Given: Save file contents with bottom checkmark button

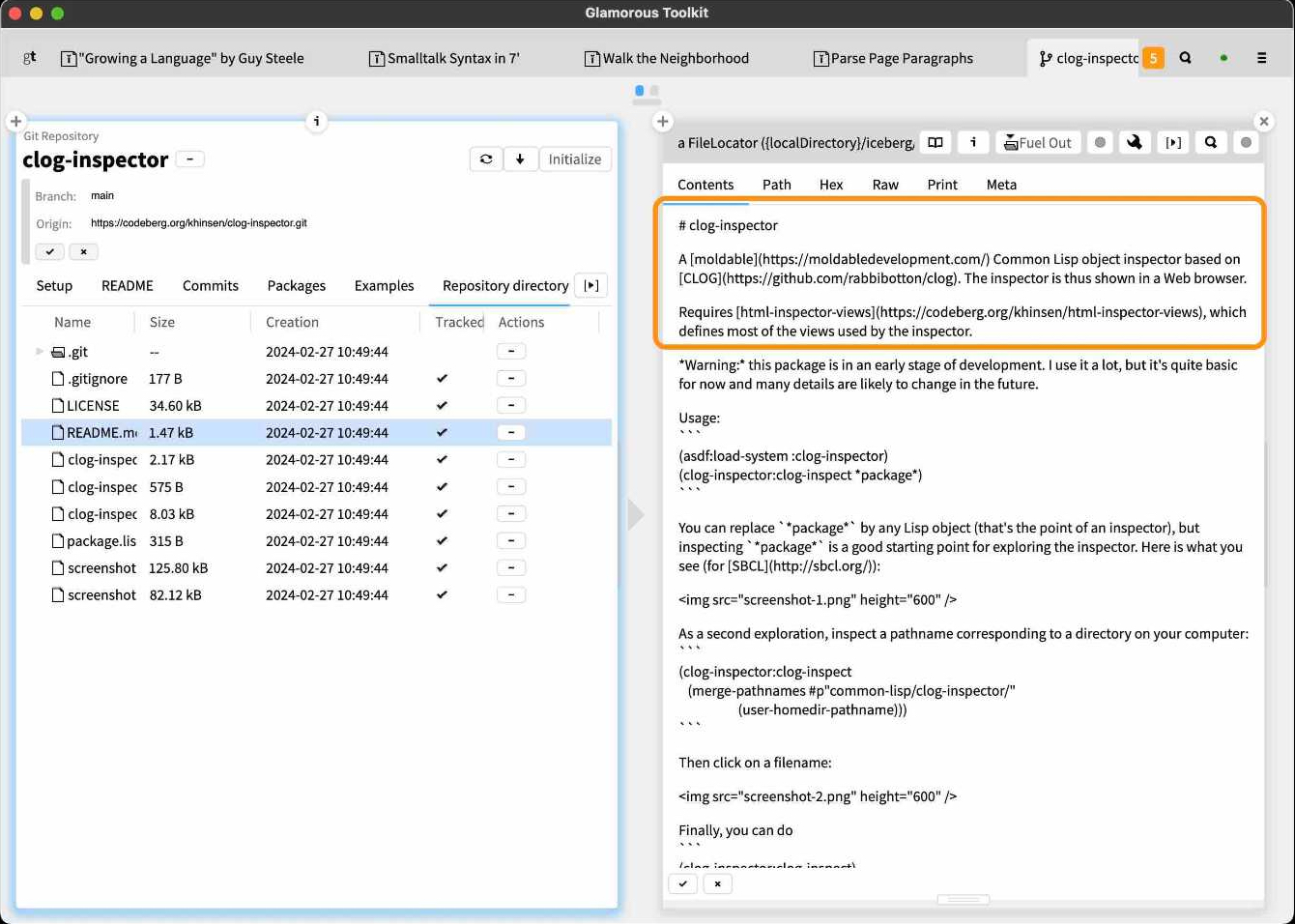Looking at the screenshot, I should (683, 883).
